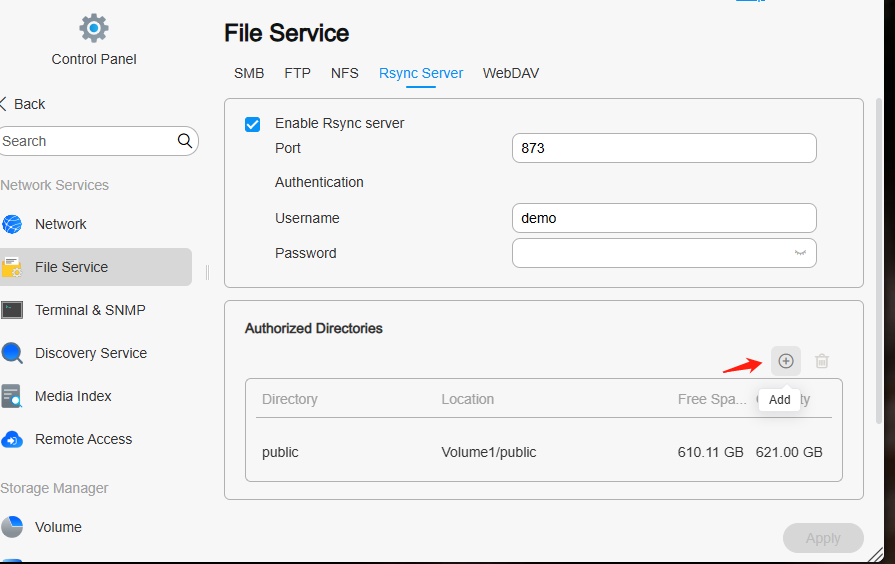The image size is (895, 564).
Task: Click the Port input field
Action: tap(664, 148)
